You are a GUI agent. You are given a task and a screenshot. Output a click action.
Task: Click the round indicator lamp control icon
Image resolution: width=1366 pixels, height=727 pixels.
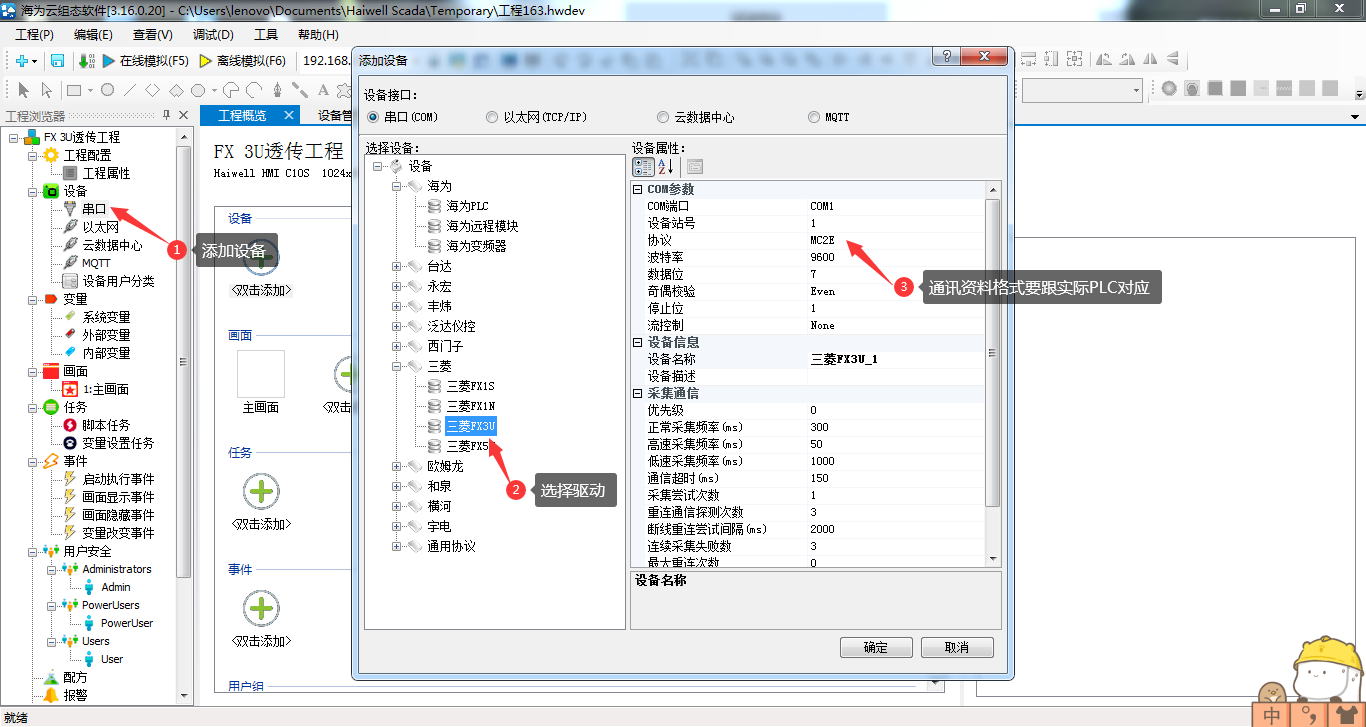pyautogui.click(x=1169, y=89)
